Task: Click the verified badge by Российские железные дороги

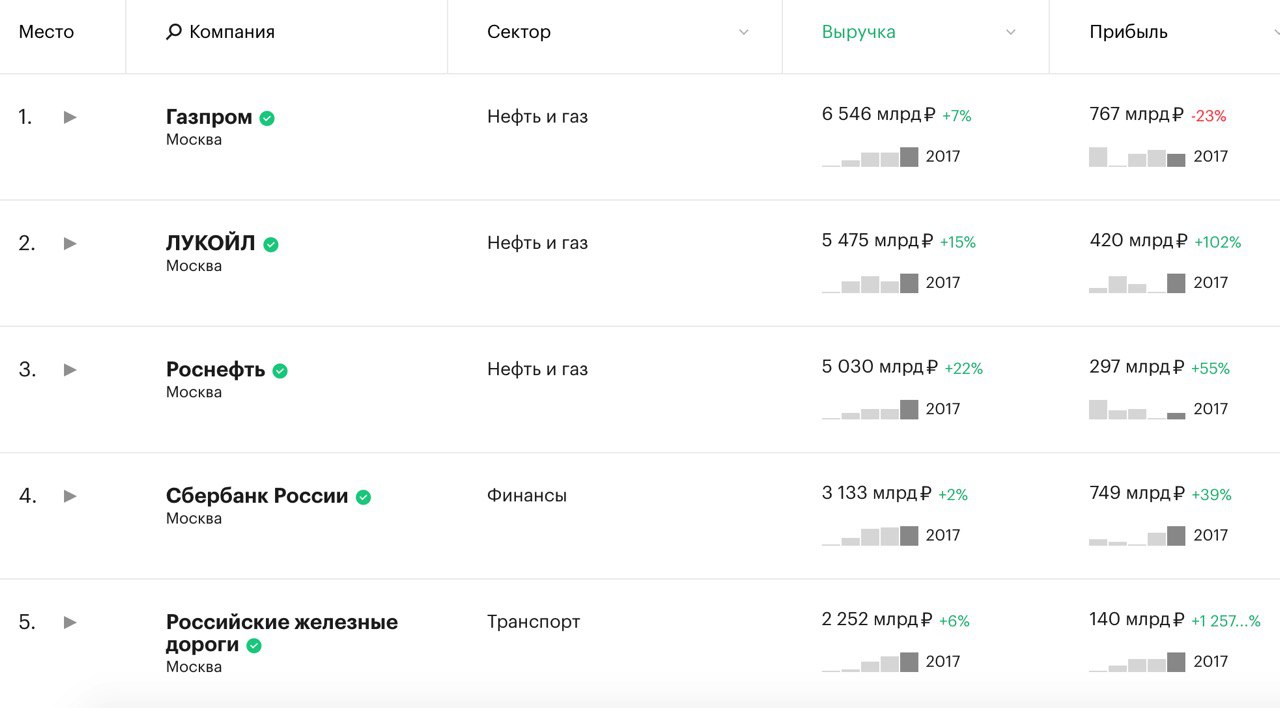Action: pyautogui.click(x=254, y=646)
